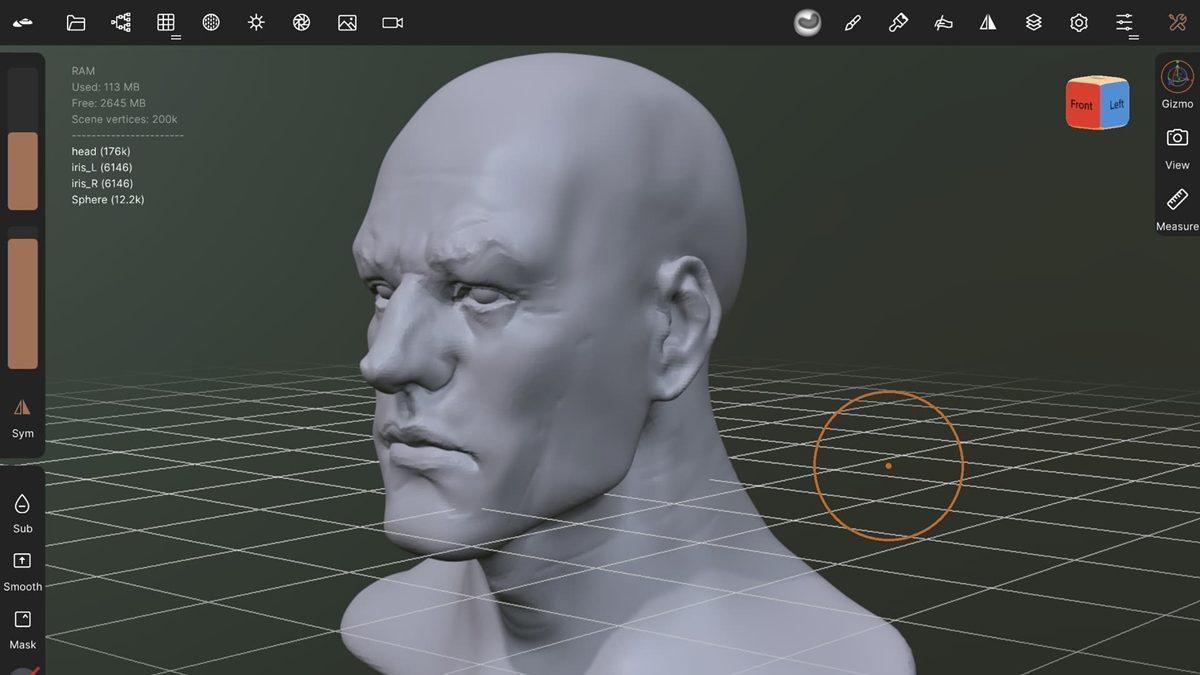Open the camera/video options
1200x675 pixels.
pyautogui.click(x=391, y=21)
